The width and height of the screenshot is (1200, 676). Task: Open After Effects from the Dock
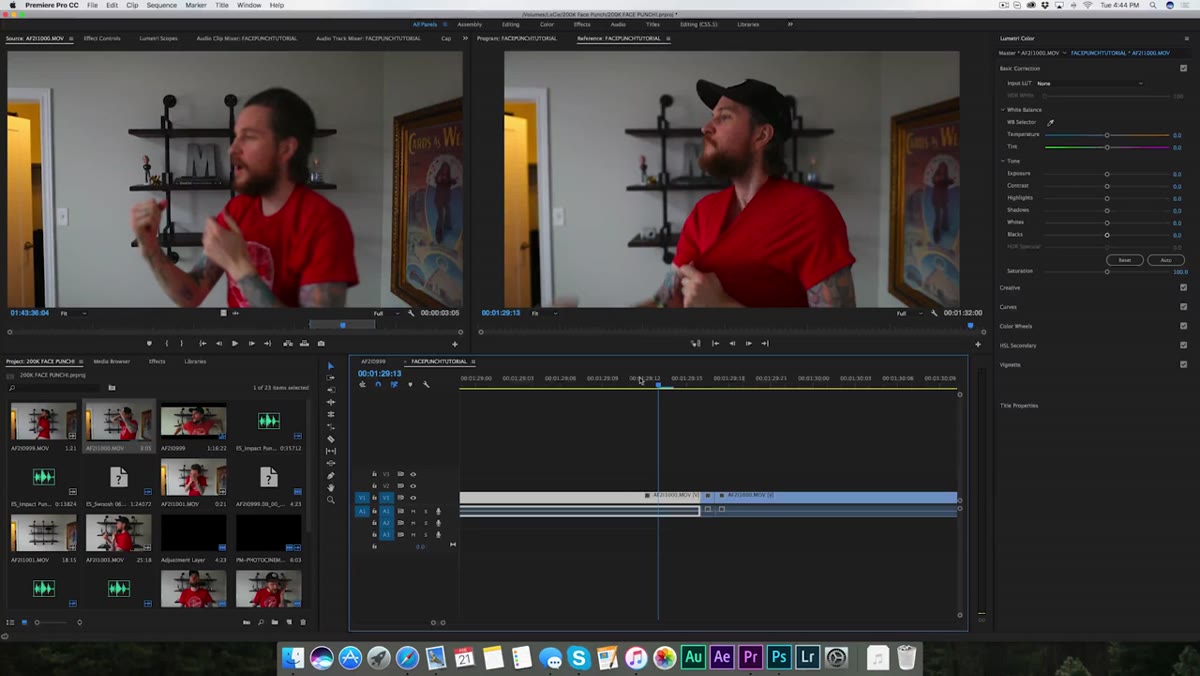pos(722,657)
